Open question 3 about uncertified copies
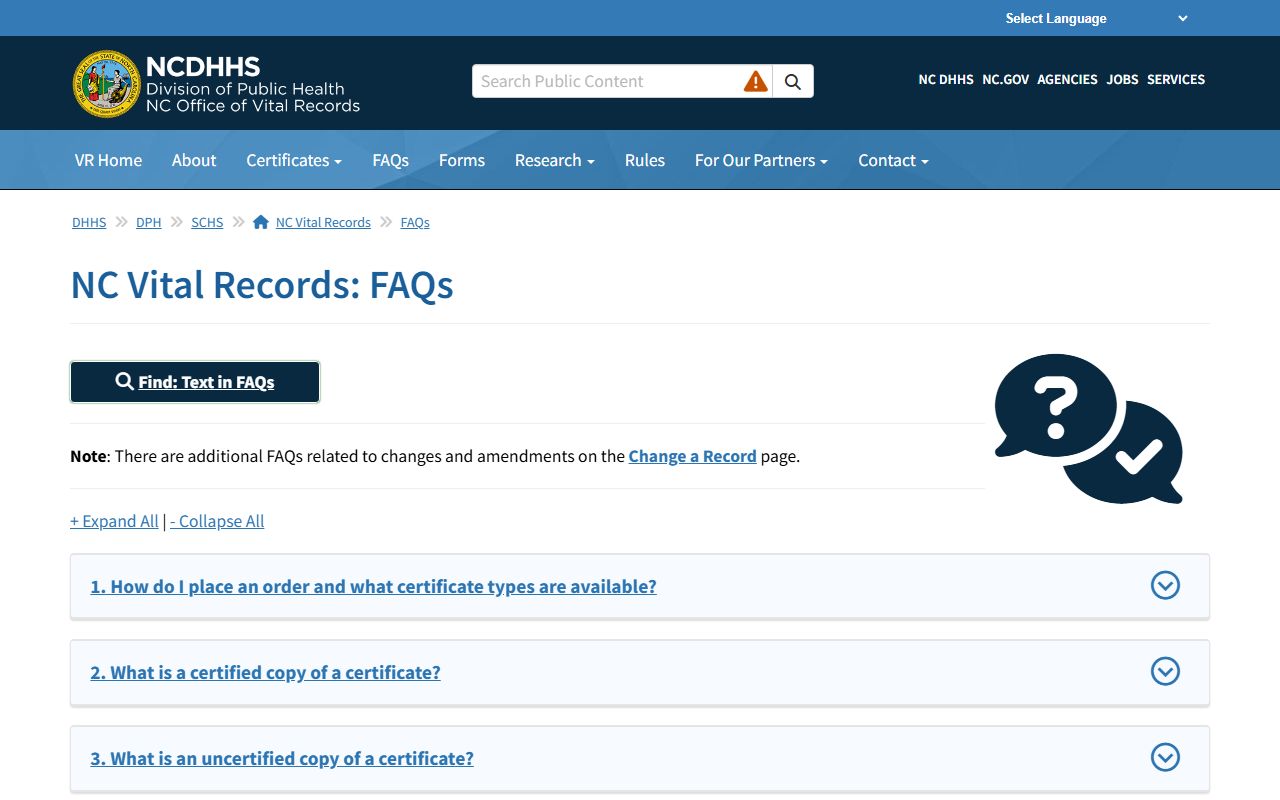 (x=282, y=758)
